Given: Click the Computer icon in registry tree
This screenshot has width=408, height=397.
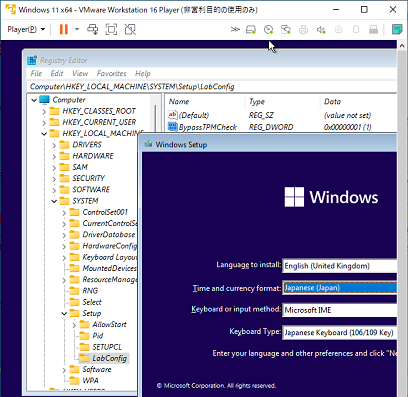Looking at the screenshot, I should 44,99.
